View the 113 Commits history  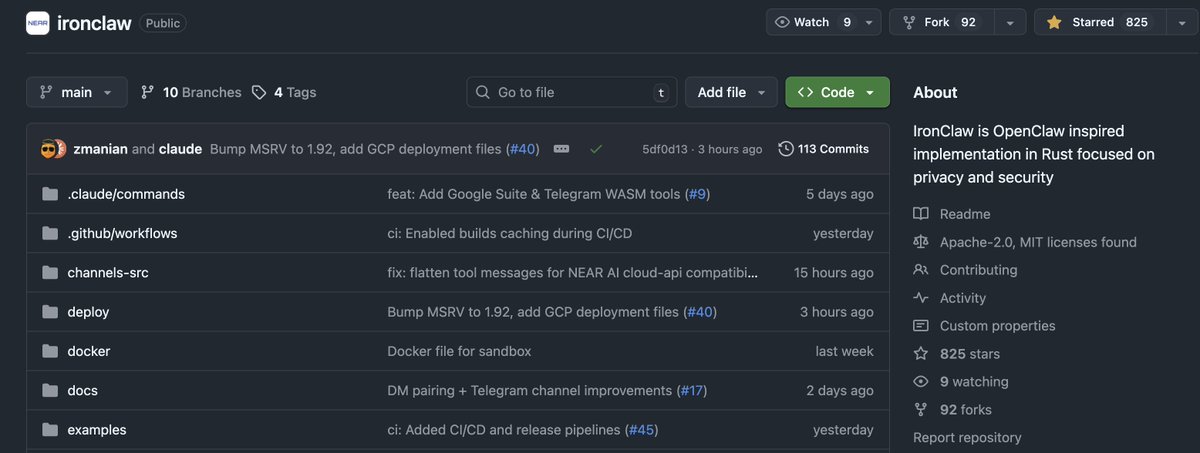823,149
